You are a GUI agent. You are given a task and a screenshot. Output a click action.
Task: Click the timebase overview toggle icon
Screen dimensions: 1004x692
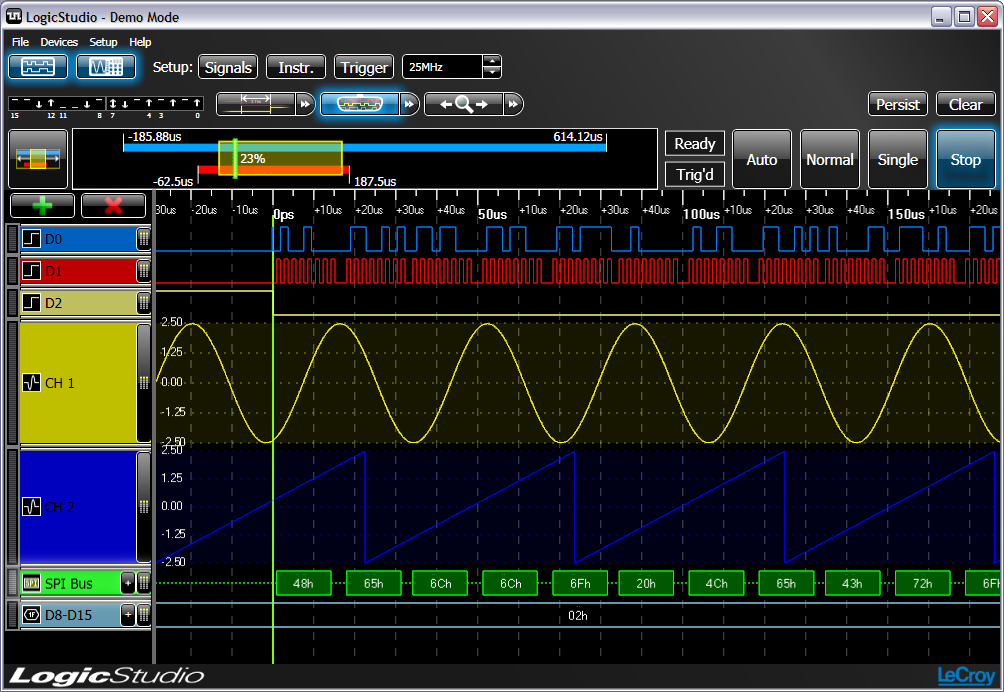(x=38, y=159)
